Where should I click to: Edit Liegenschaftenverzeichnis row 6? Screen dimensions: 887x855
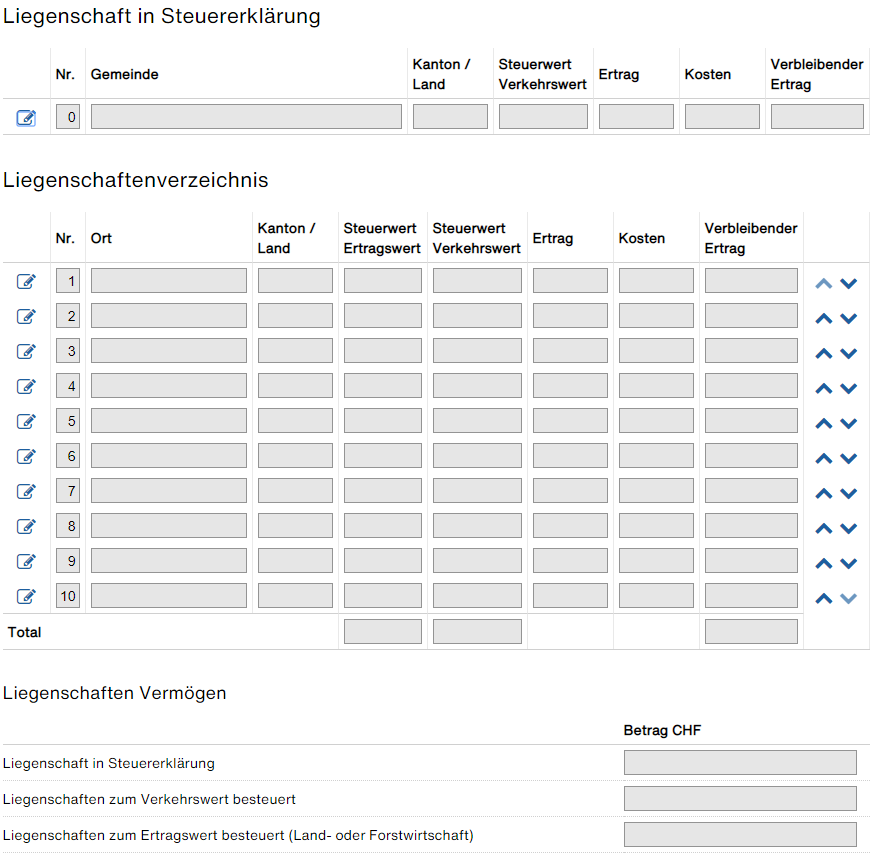point(26,457)
